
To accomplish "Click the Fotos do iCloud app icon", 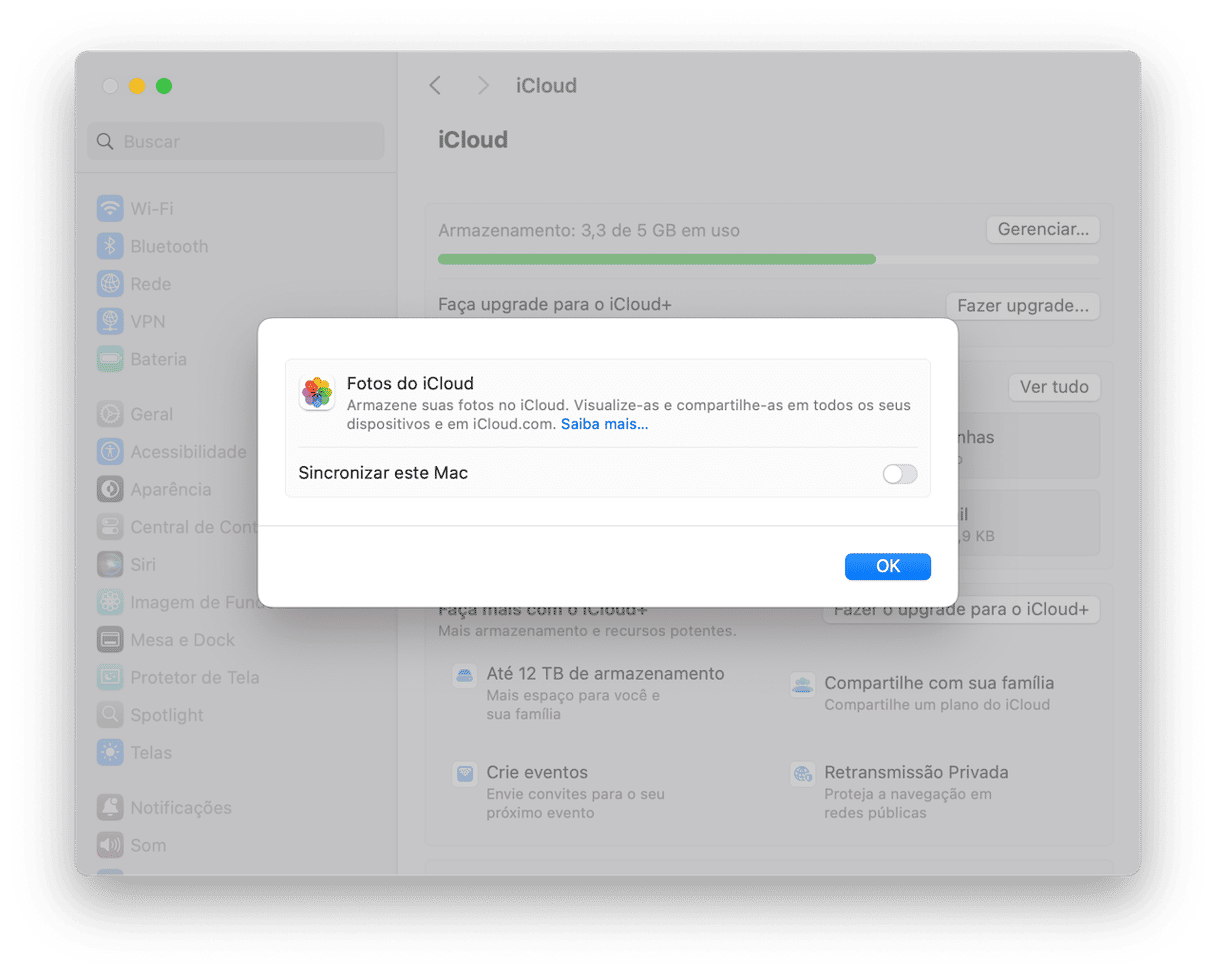I will 317,393.
